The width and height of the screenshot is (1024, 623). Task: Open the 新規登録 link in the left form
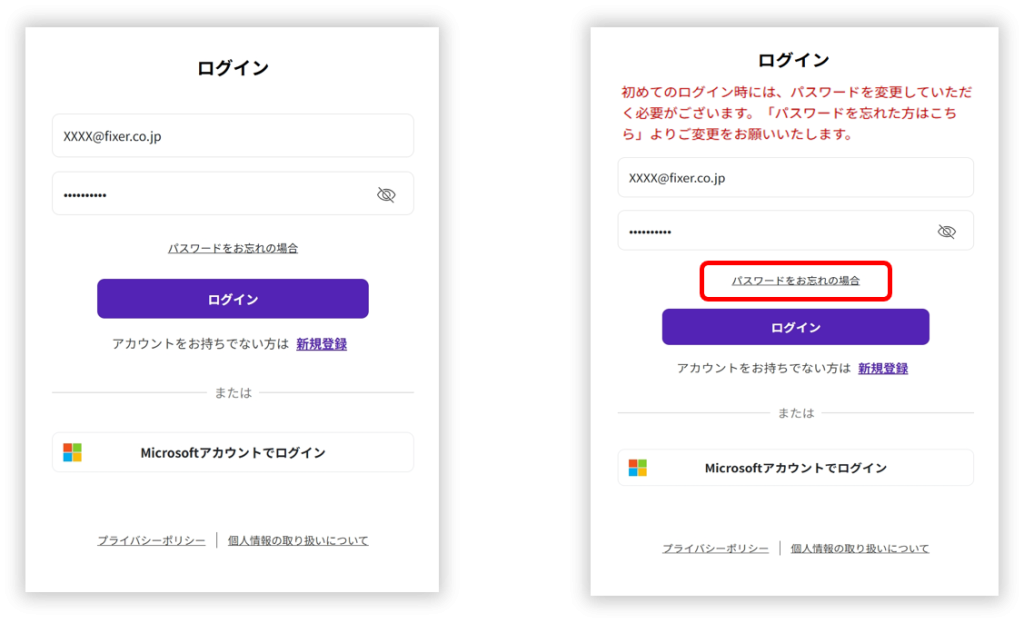321,344
